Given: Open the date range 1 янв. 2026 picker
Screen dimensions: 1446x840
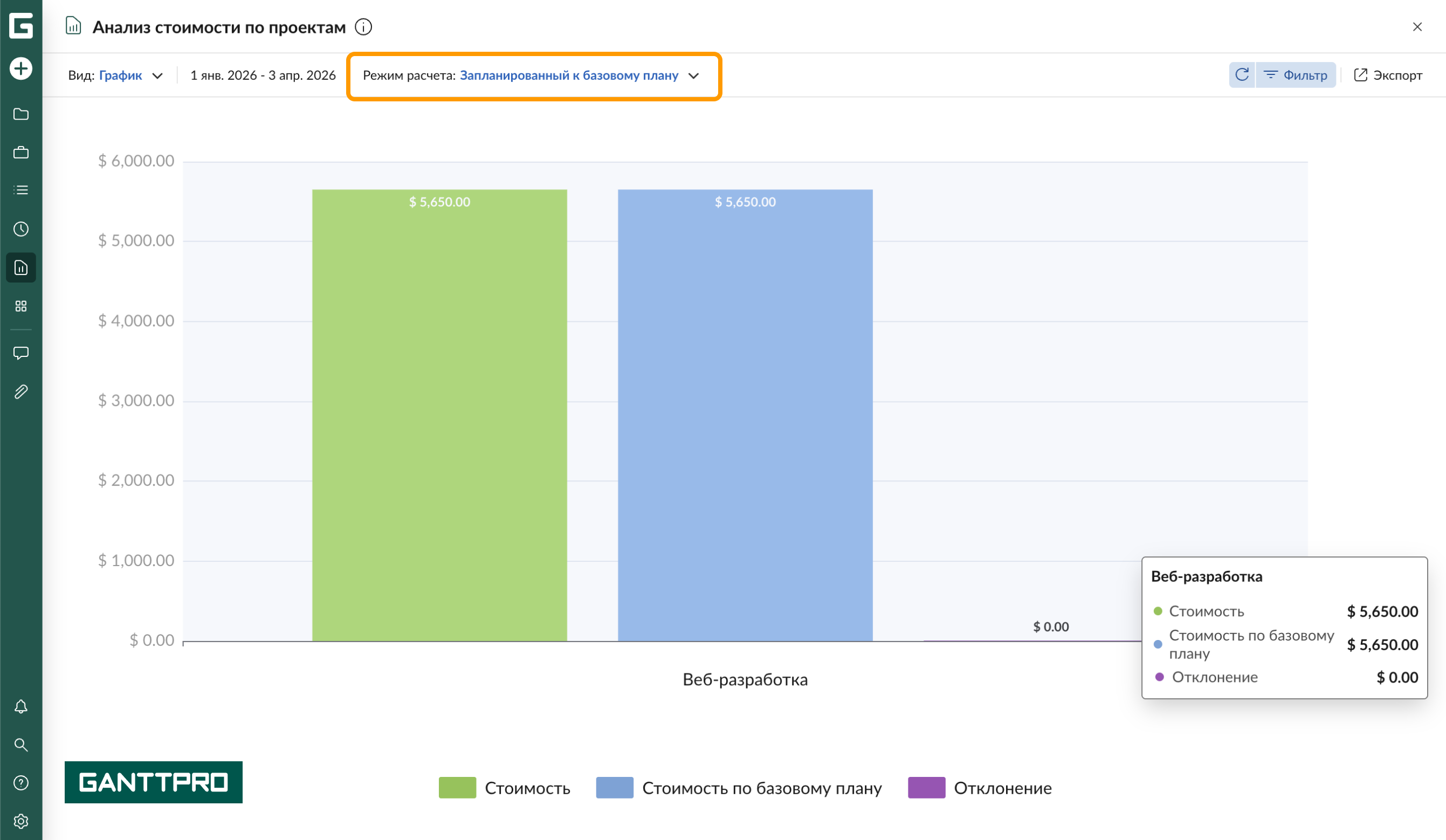Looking at the screenshot, I should (x=263, y=75).
